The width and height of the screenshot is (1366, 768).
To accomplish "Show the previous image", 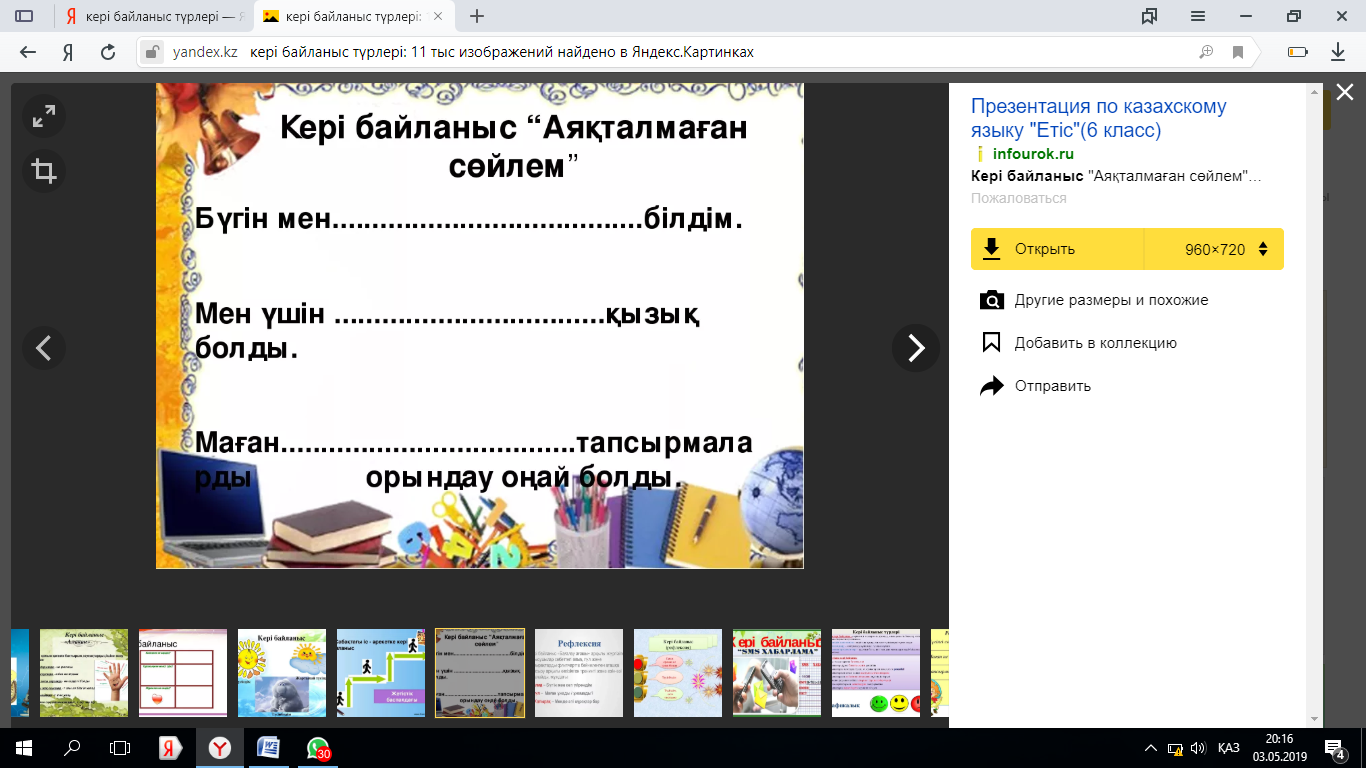I will pos(44,348).
